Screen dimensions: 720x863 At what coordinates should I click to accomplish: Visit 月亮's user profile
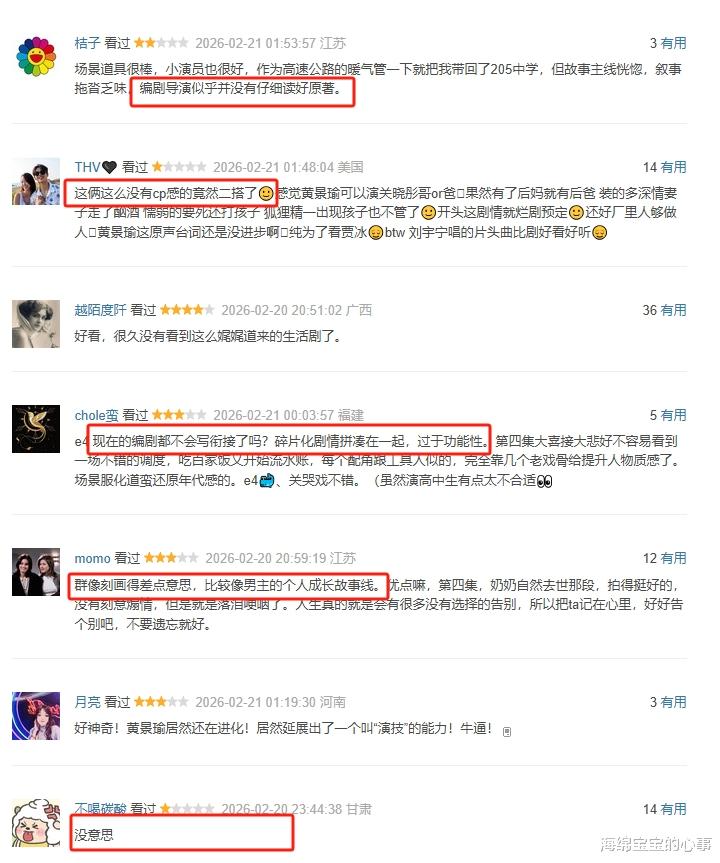(x=88, y=702)
